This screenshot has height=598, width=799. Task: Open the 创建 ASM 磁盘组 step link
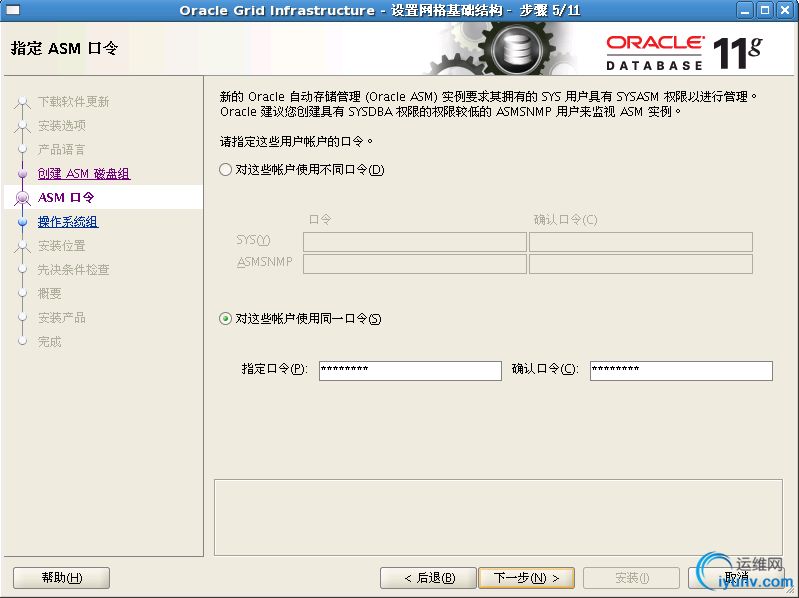[x=84, y=174]
